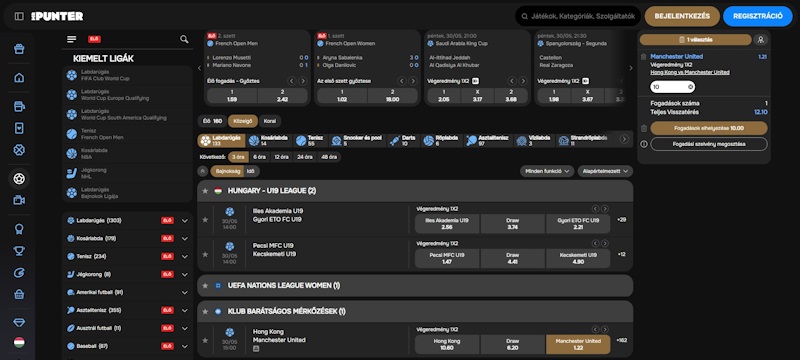The width and height of the screenshot is (800, 360).
Task: Change language via the Hungarian flag icon
Action: coord(19,342)
